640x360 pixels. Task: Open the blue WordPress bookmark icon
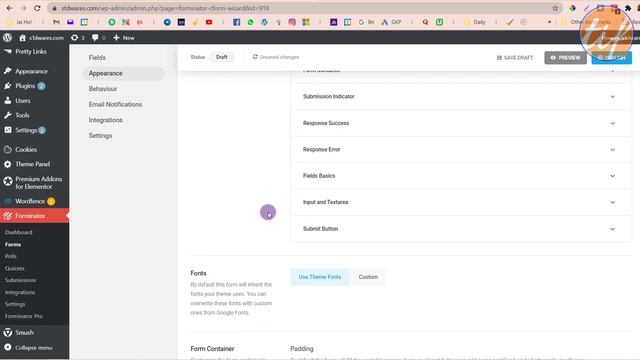point(264,22)
